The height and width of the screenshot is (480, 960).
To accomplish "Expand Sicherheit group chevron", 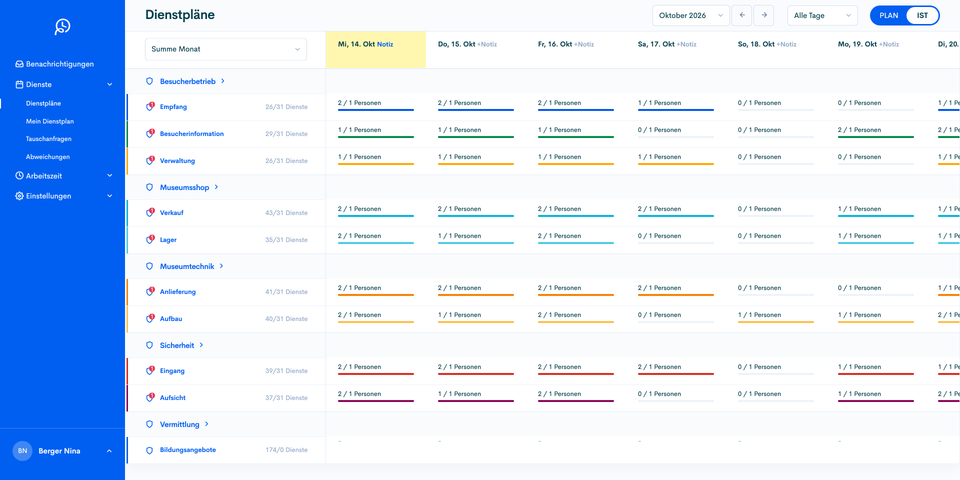I will (x=201, y=345).
